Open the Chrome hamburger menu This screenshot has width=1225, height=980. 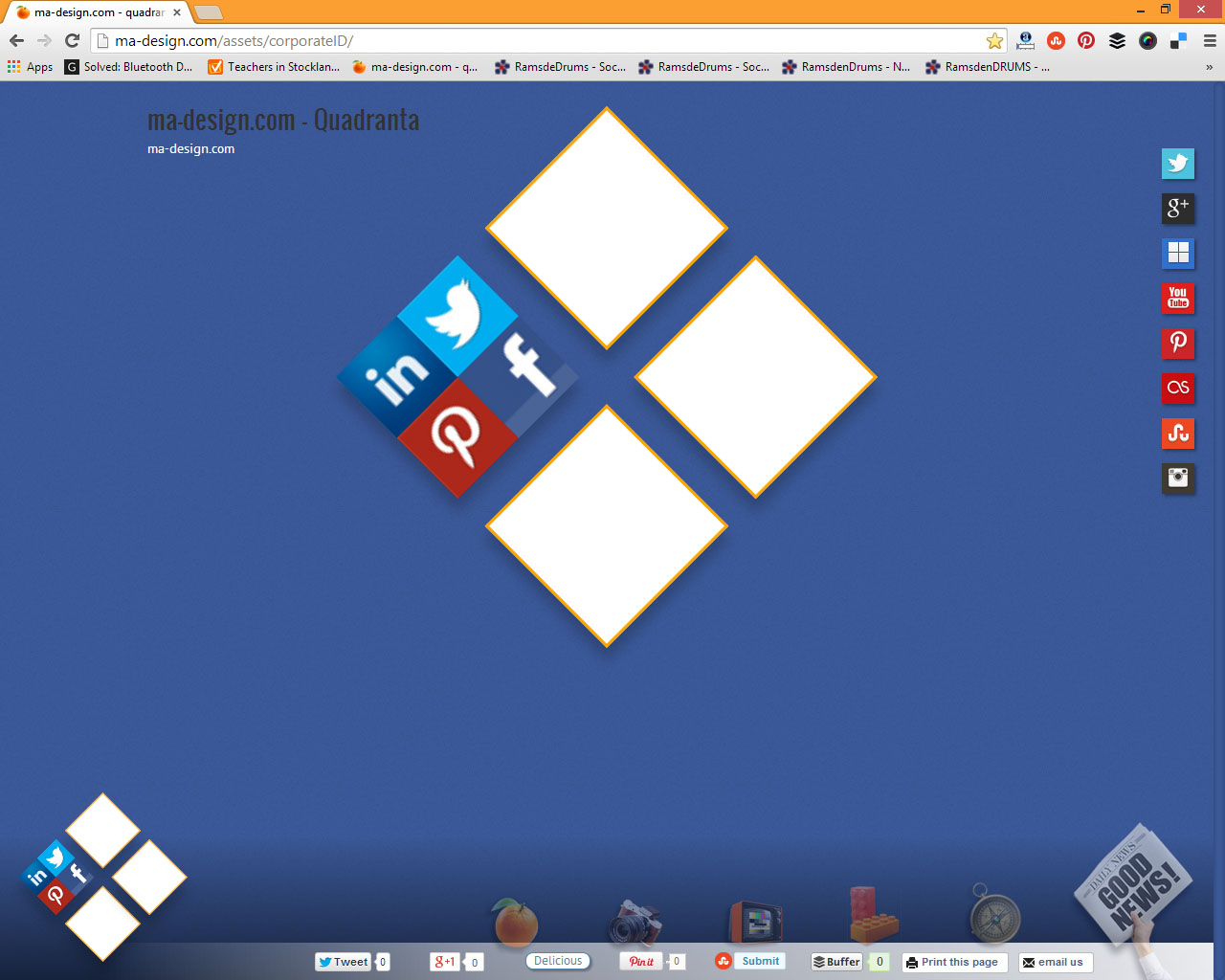[1210, 41]
